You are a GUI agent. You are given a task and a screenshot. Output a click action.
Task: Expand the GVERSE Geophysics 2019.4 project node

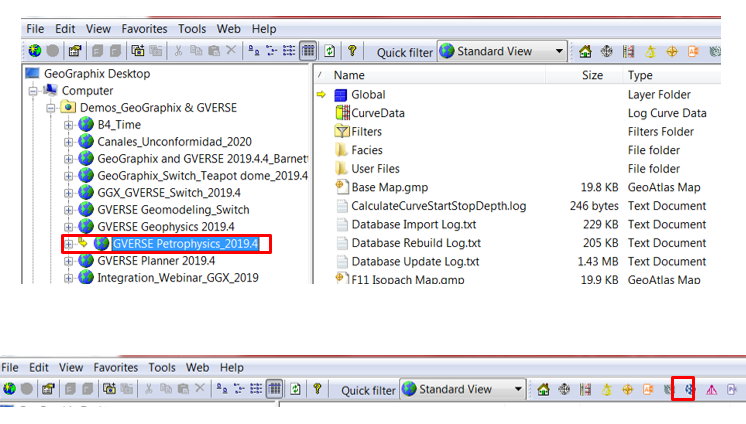[69, 227]
